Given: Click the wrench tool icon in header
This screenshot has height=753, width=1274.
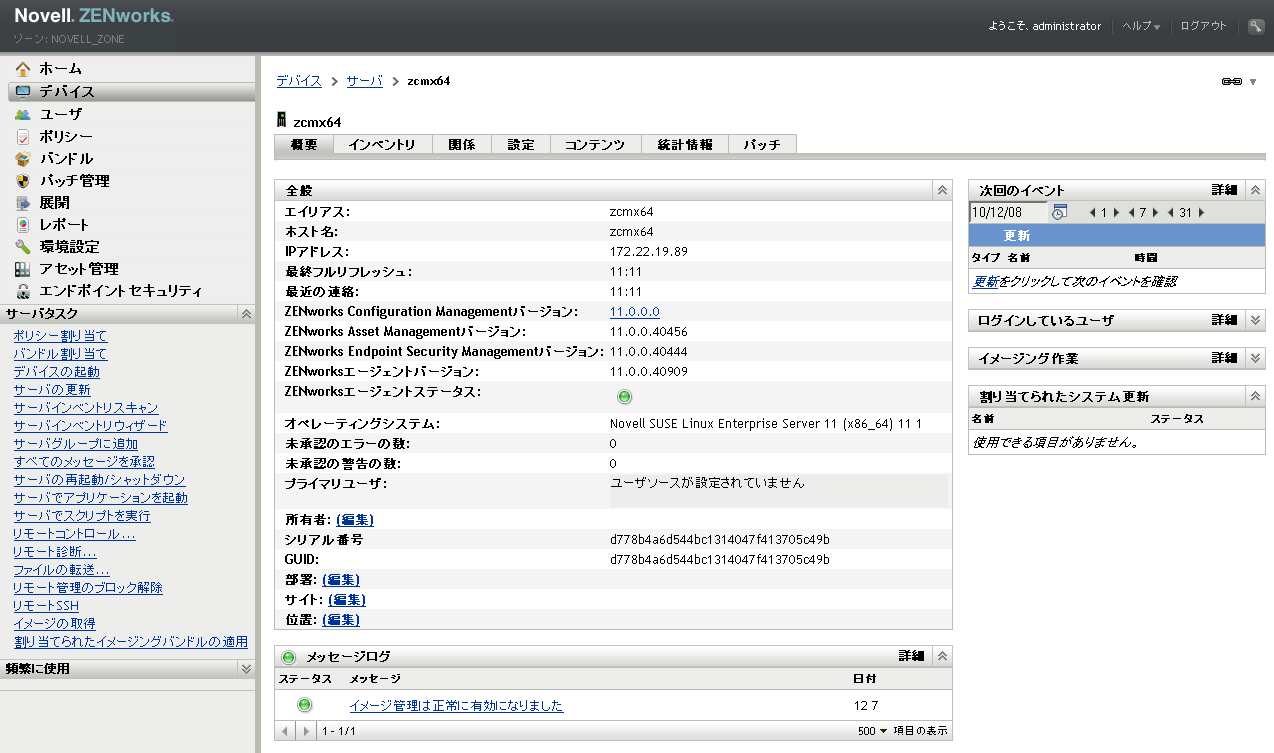Looking at the screenshot, I should click(x=1256, y=27).
